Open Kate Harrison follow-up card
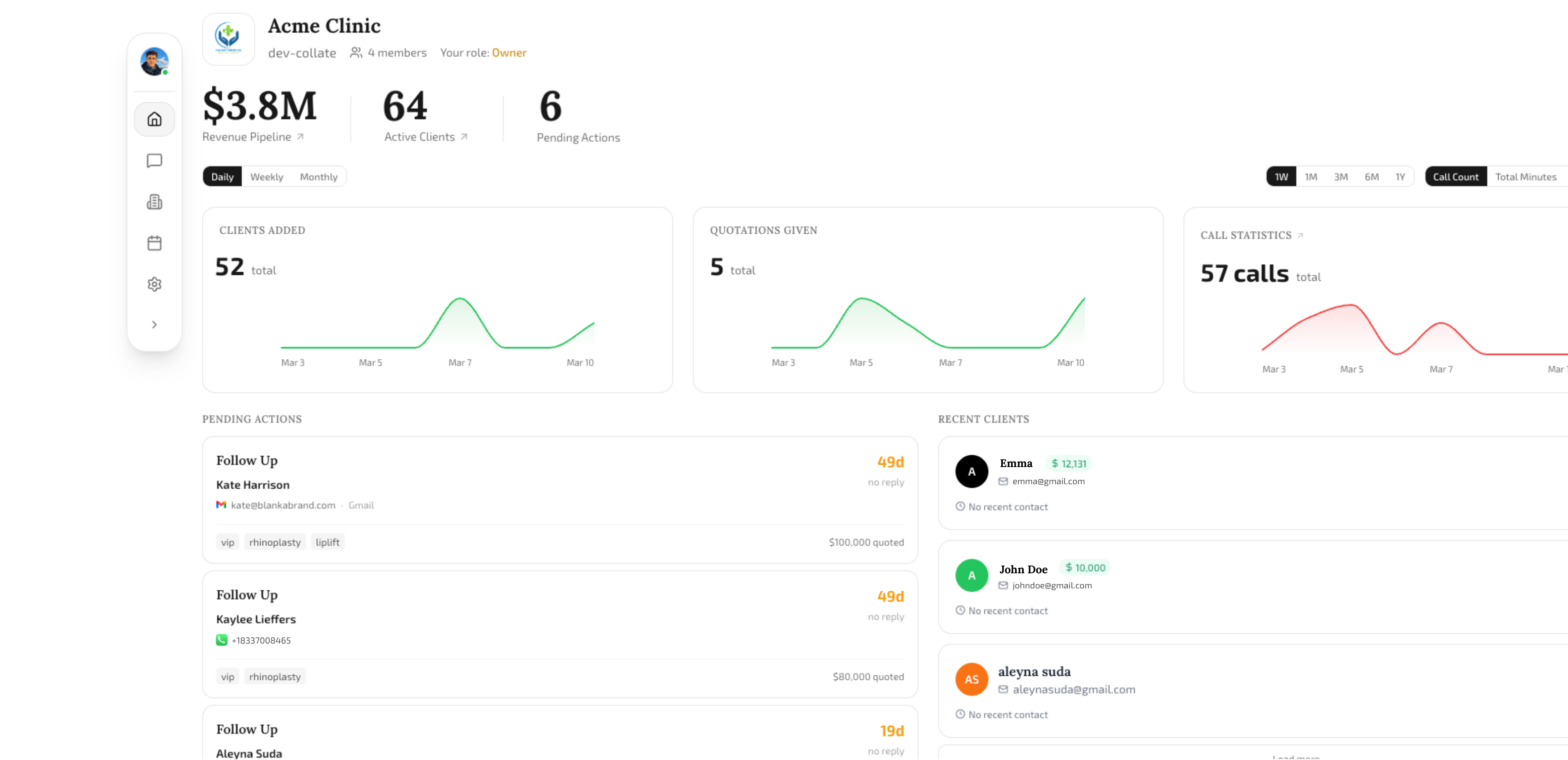 [x=559, y=499]
